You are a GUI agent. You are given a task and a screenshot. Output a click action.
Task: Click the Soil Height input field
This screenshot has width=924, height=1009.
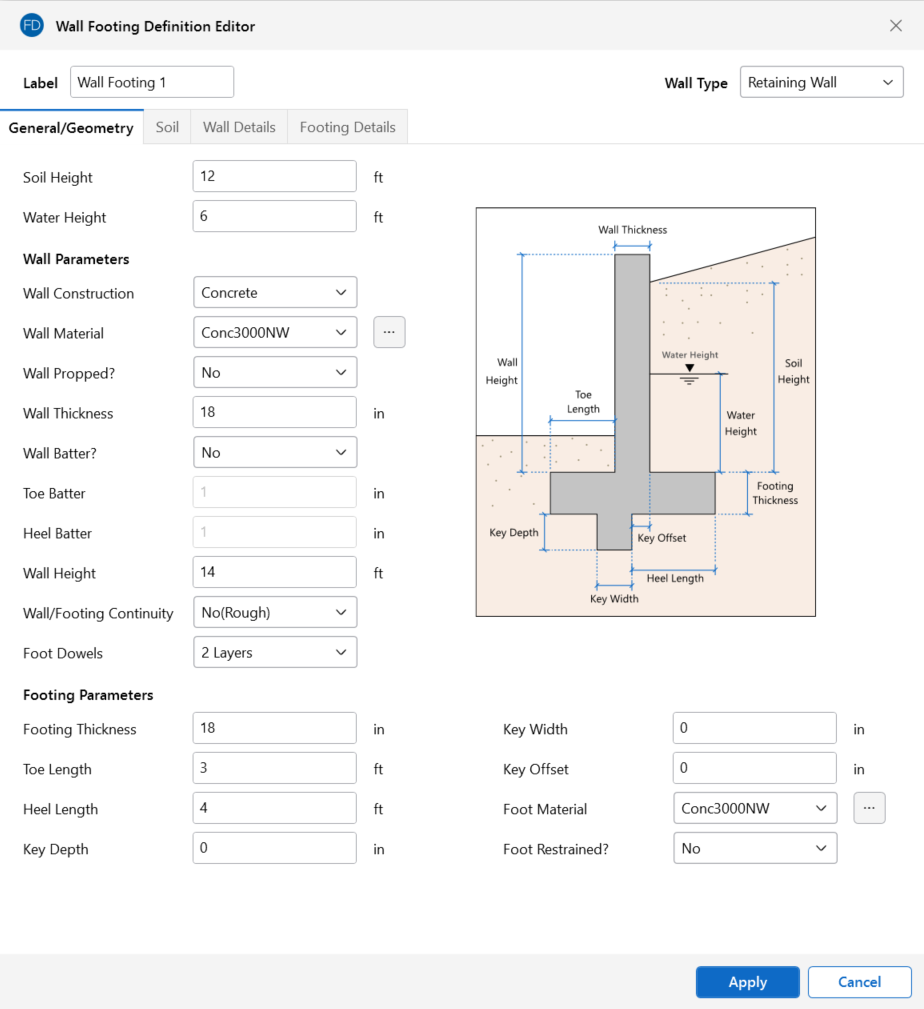click(x=274, y=176)
